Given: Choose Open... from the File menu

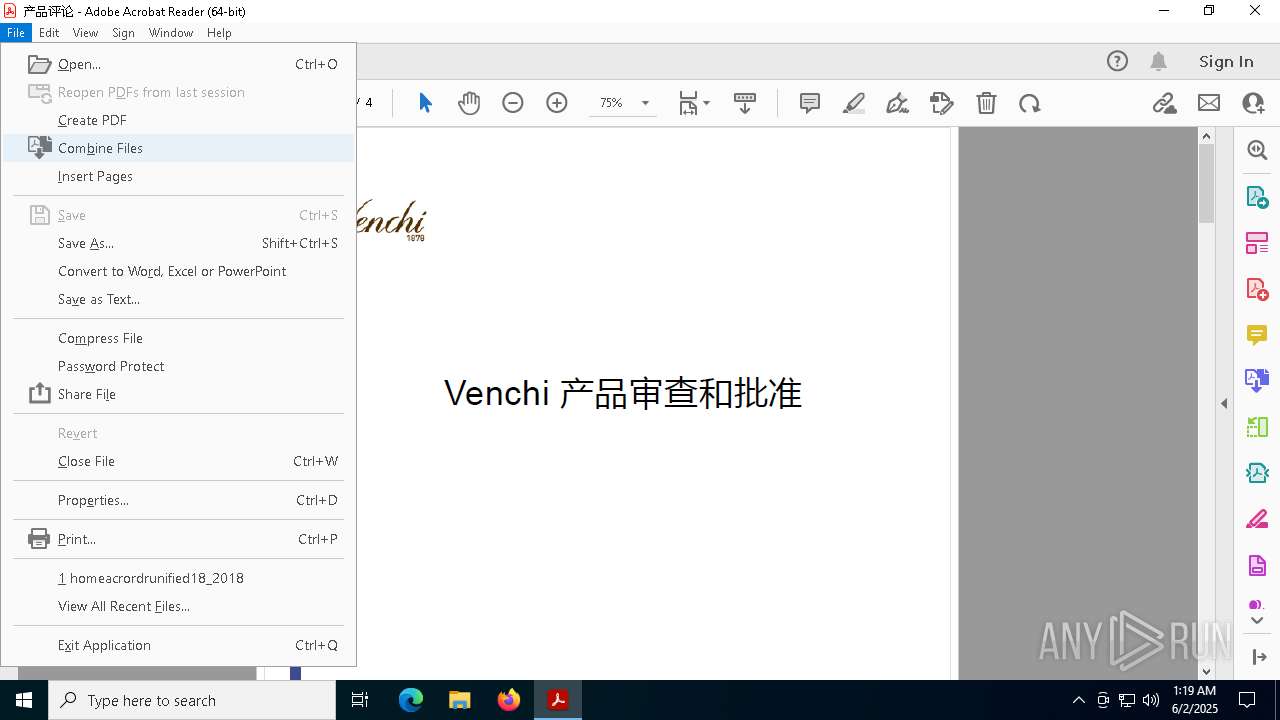Looking at the screenshot, I should 178,64.
